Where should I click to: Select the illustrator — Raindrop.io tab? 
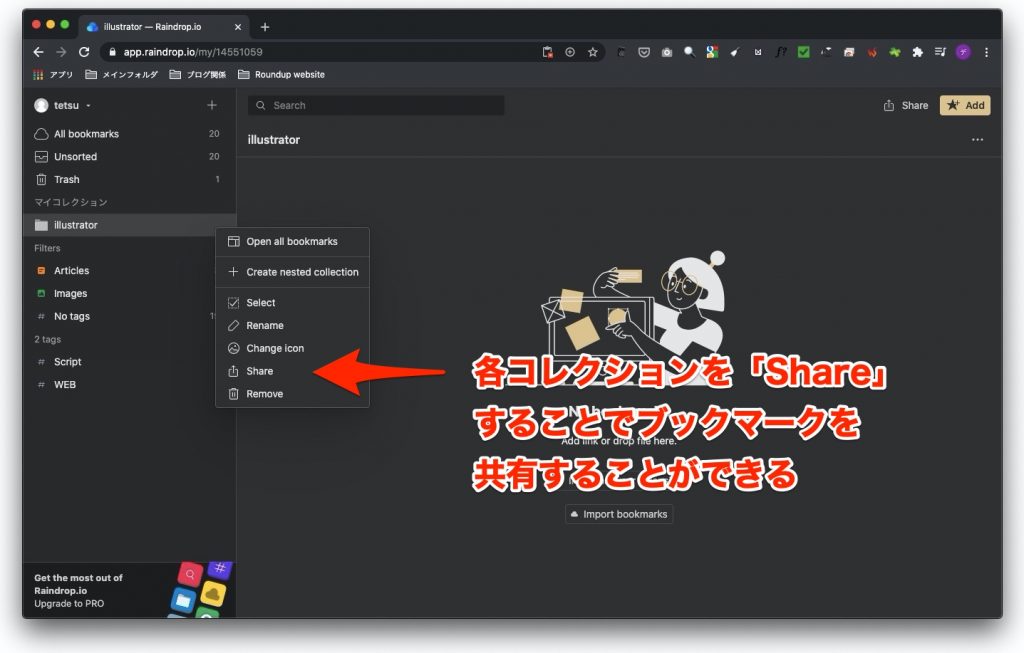pyautogui.click(x=164, y=27)
